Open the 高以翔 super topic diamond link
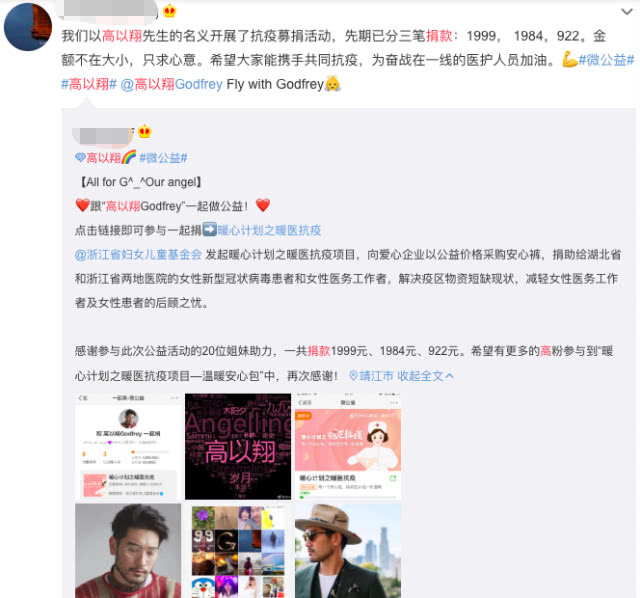Image resolution: width=640 pixels, height=598 pixels. [x=105, y=158]
